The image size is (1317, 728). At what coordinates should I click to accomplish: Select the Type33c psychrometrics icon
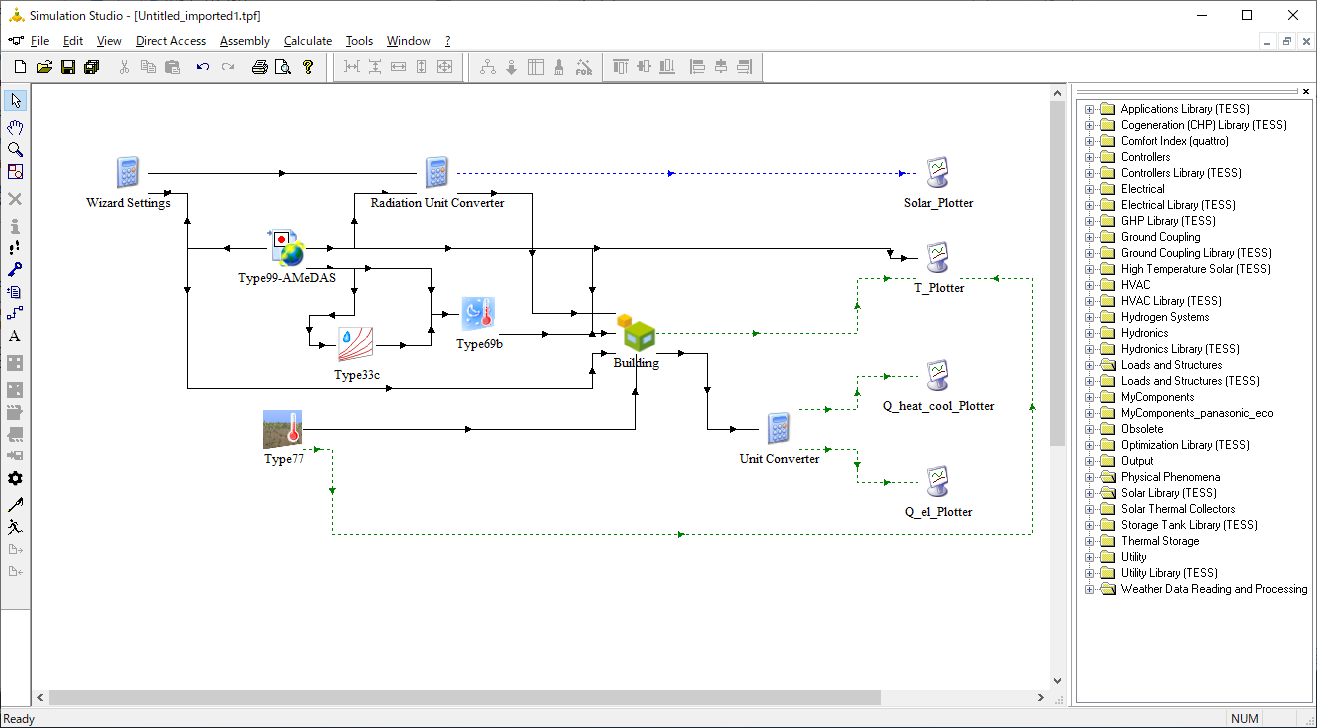[356, 345]
